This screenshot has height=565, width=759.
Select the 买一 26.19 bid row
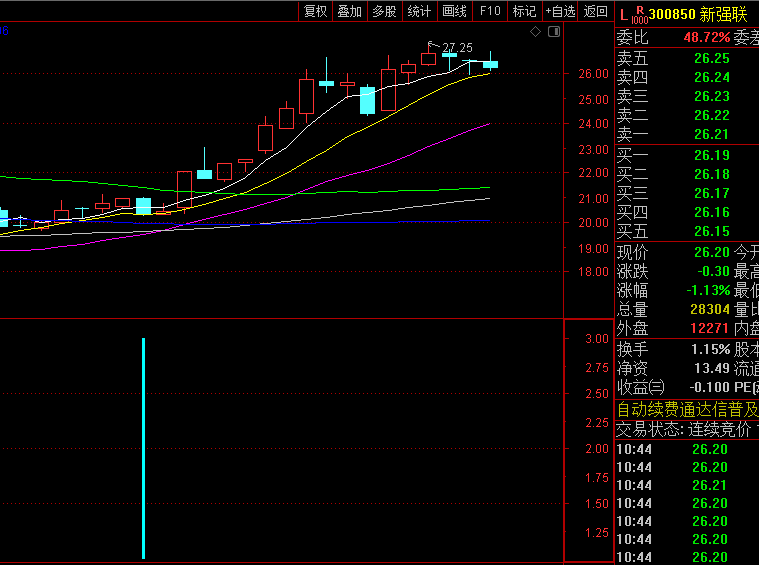point(687,155)
